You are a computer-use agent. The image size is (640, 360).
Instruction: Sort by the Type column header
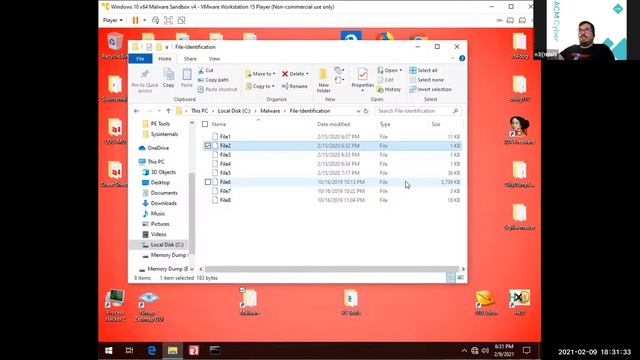pyautogui.click(x=385, y=124)
